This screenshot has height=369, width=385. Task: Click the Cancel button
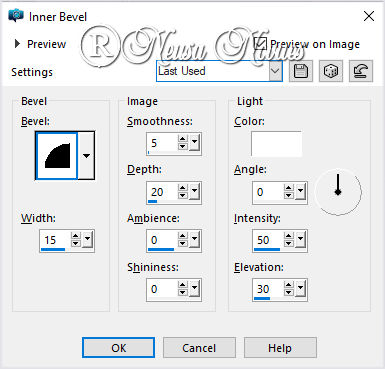(199, 348)
